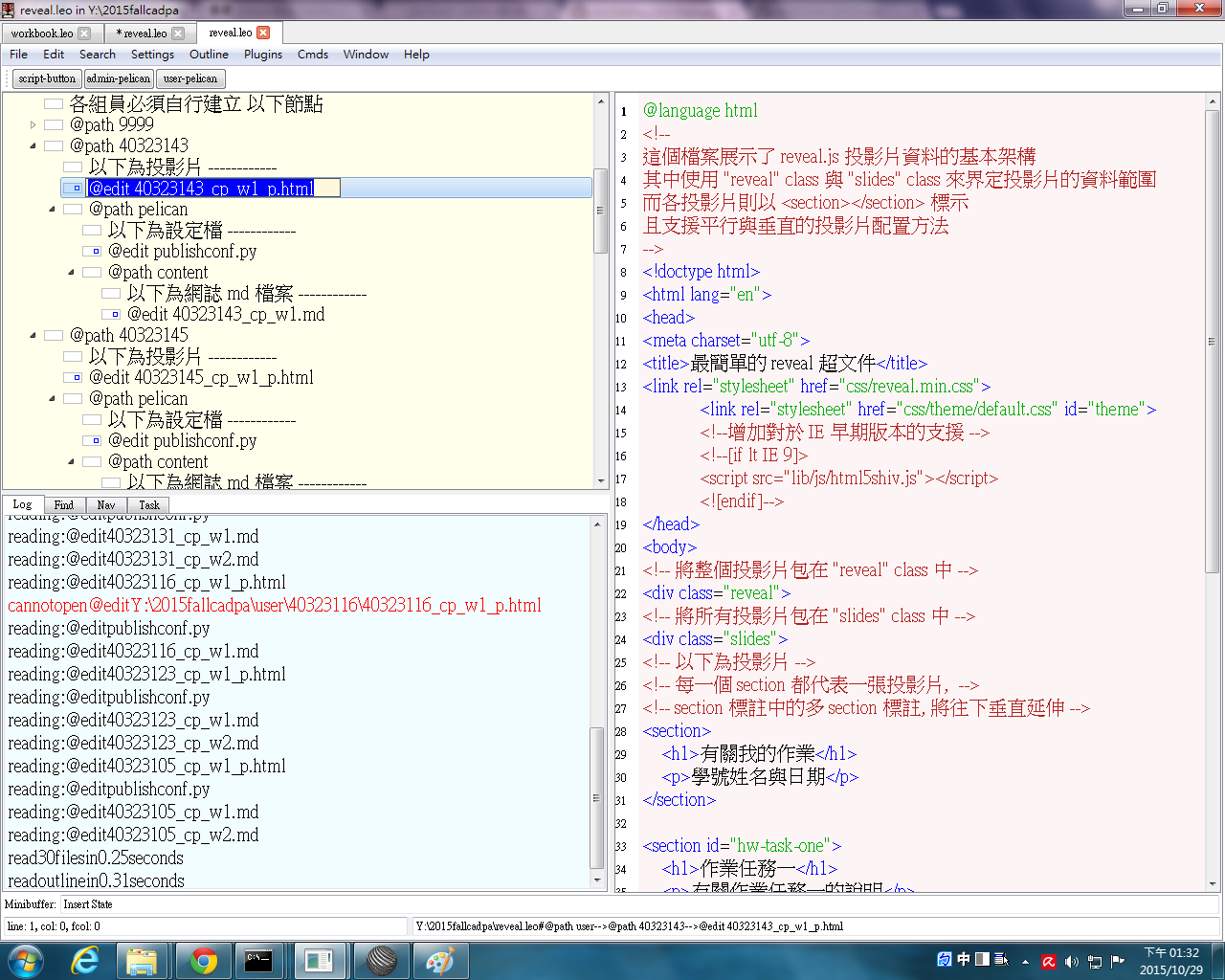Click the Windows Start button
This screenshot has height=980, width=1225.
point(25,960)
